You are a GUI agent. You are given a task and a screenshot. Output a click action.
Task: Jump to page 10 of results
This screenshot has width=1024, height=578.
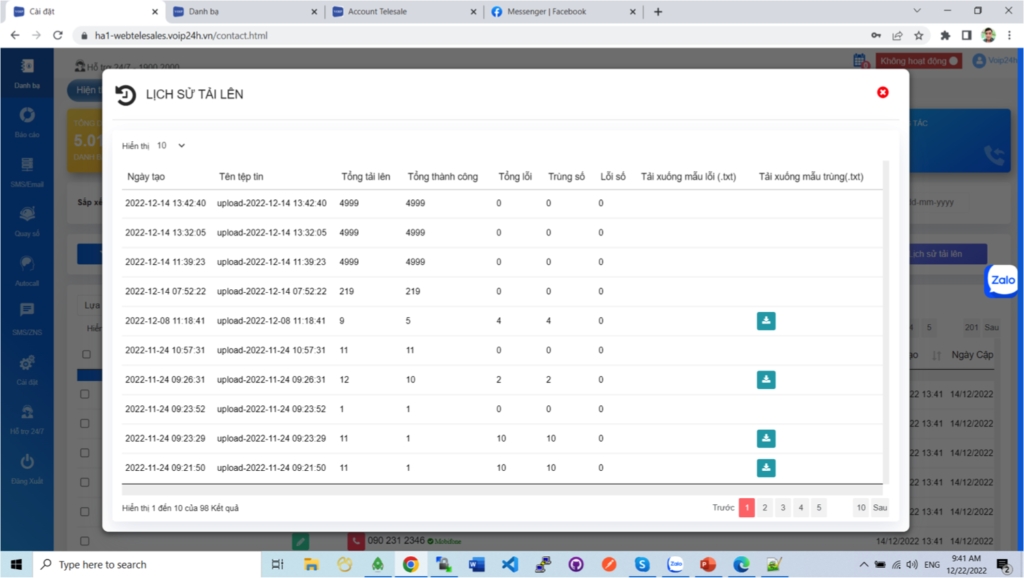[860, 508]
